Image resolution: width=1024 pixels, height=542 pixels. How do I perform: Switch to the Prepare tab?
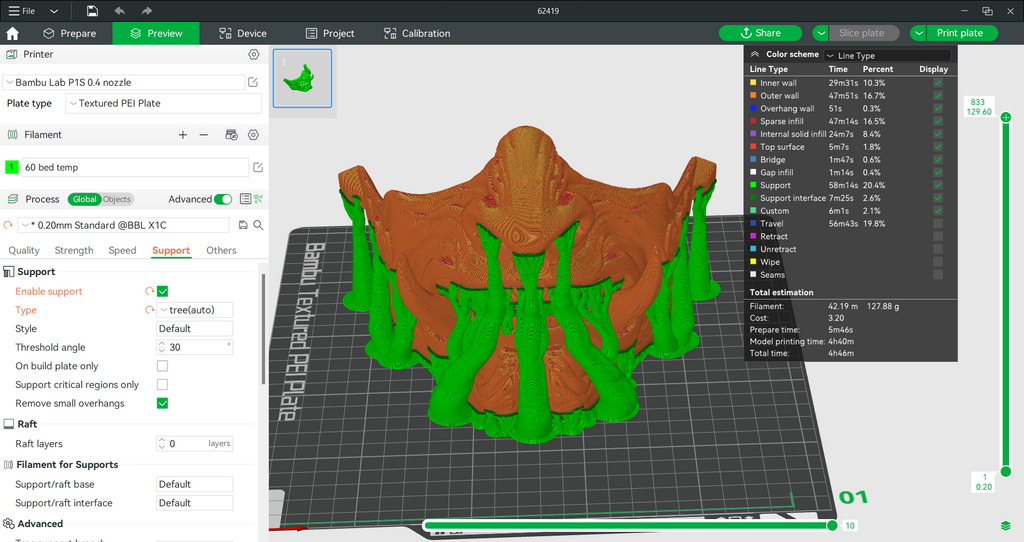[x=69, y=33]
